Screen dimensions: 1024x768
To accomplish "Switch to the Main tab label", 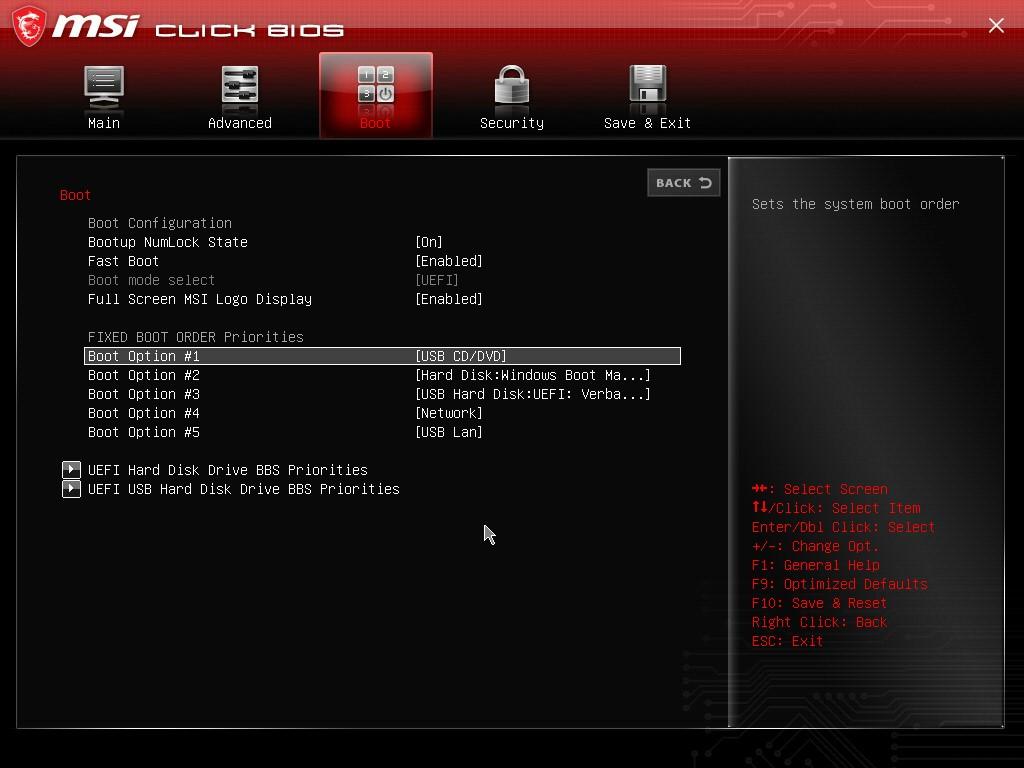I will (x=104, y=123).
